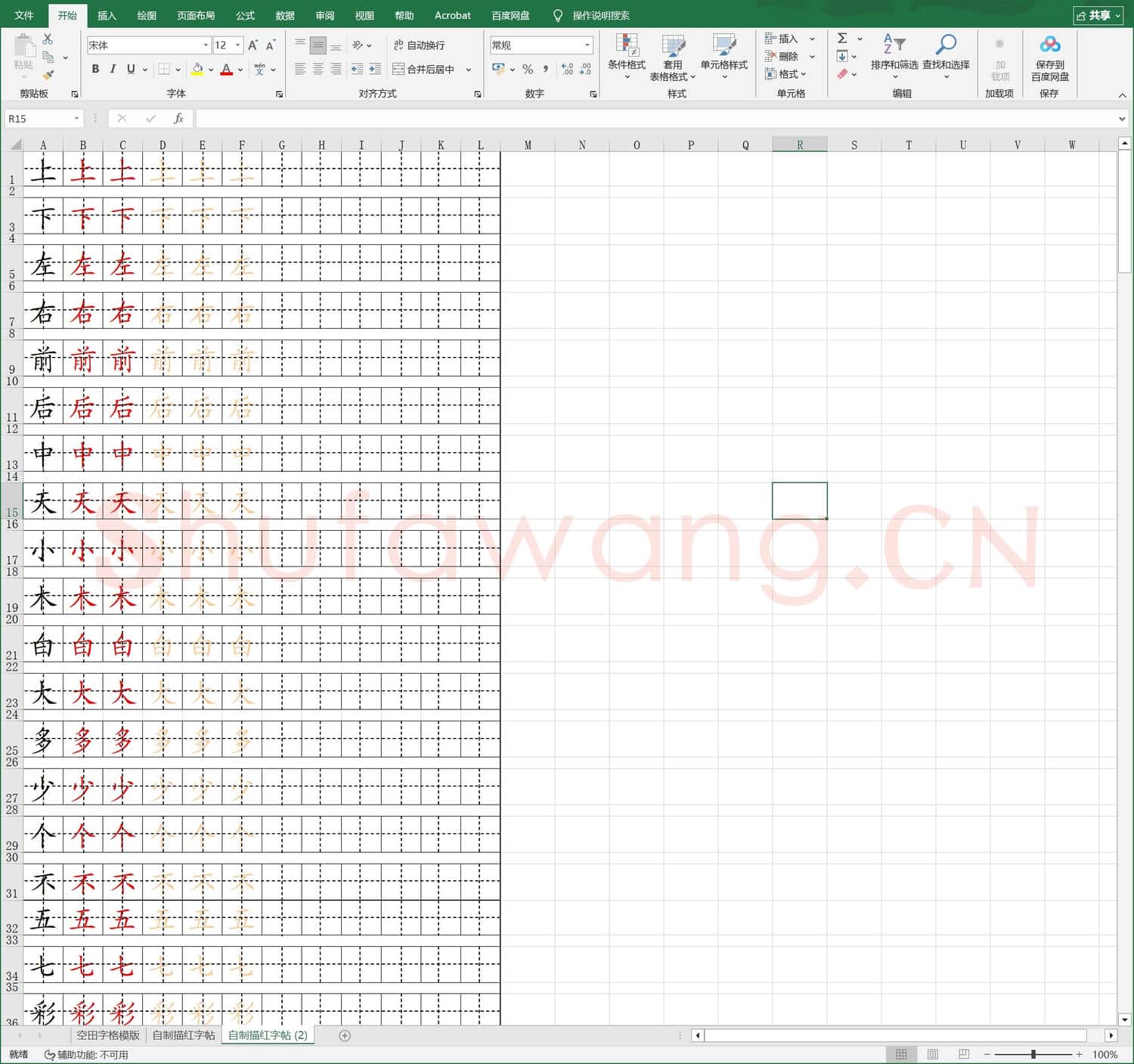This screenshot has width=1134, height=1064.
Task: Select the Format Painter brush
Action: (x=48, y=75)
